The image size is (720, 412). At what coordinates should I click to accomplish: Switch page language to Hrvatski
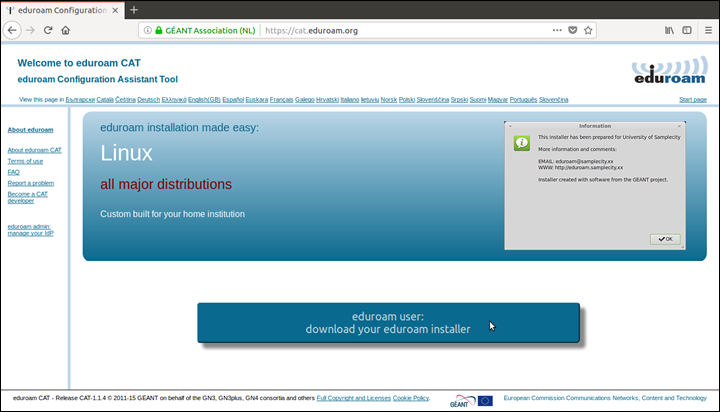[x=327, y=100]
